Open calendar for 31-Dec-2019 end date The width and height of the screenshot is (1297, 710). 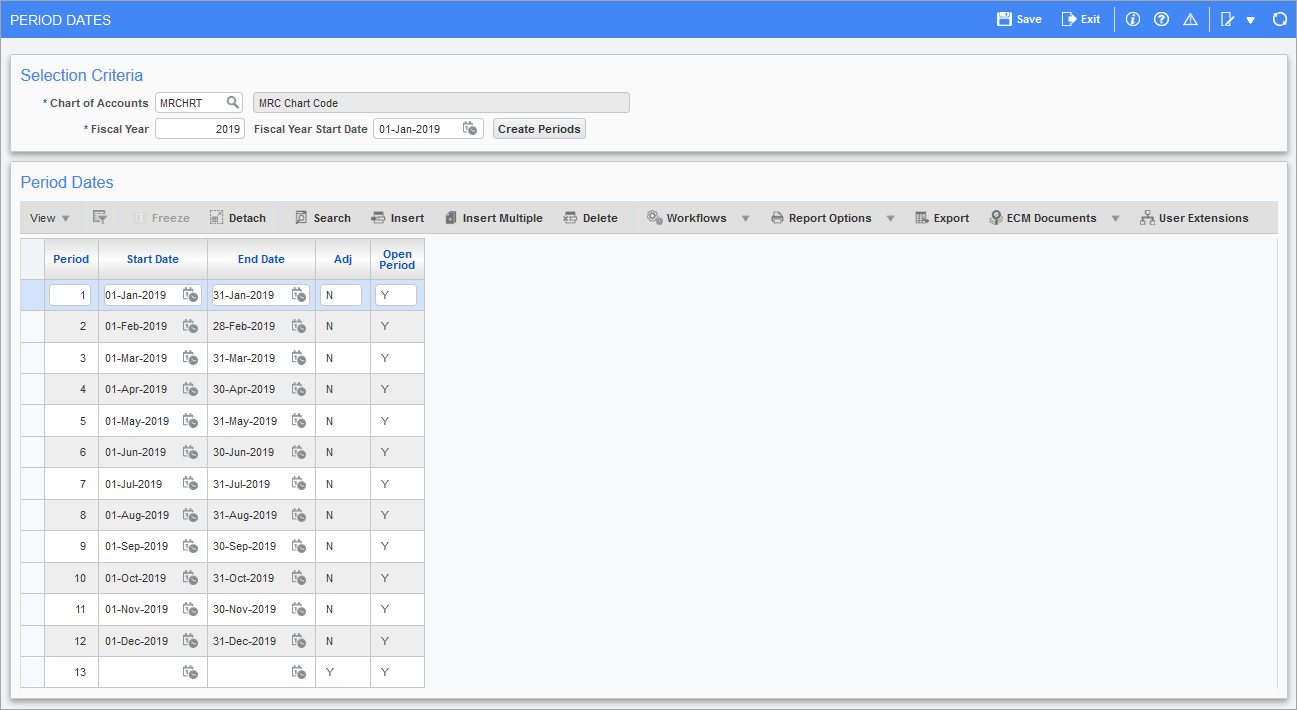click(x=298, y=641)
